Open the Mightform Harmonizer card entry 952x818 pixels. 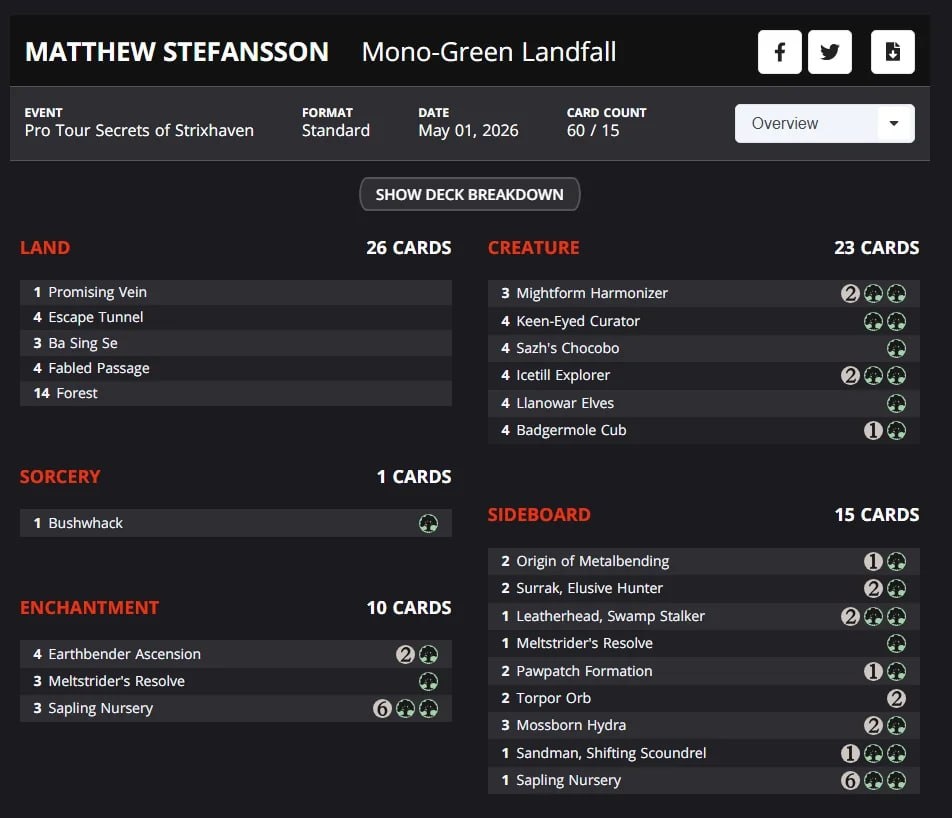[x=704, y=293]
